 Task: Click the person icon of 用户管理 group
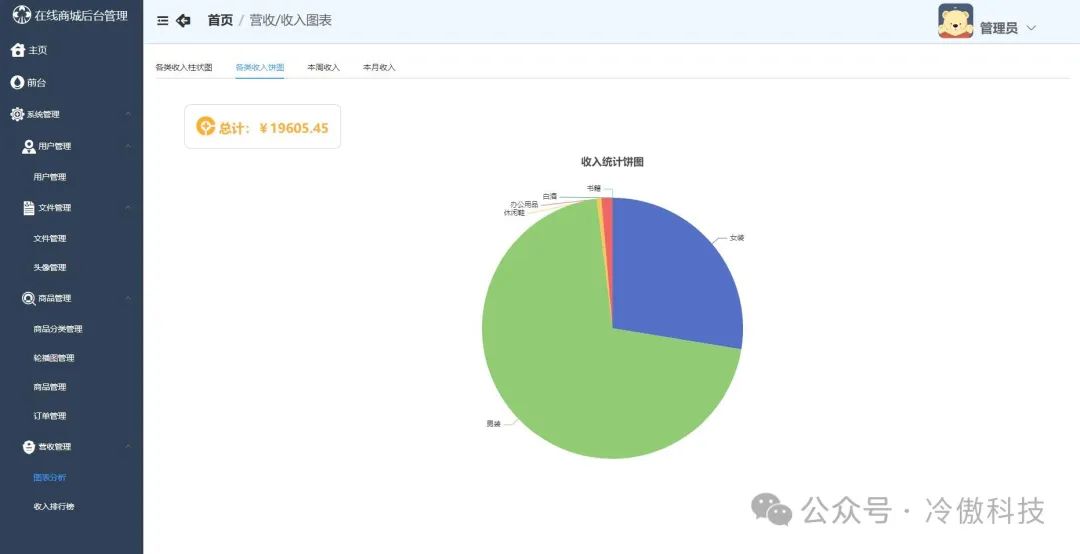[x=28, y=147]
